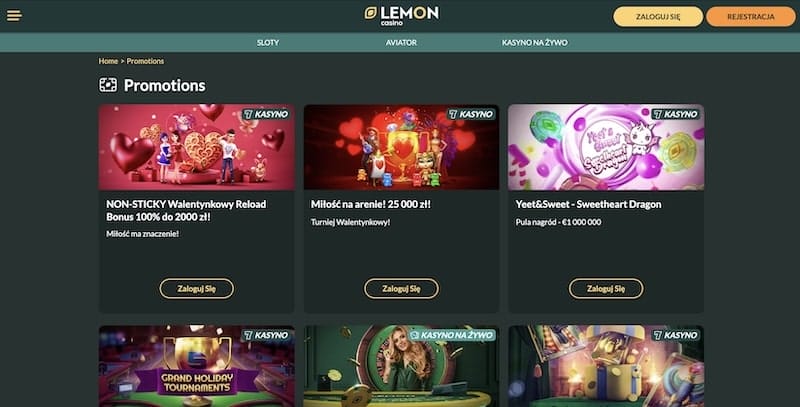Follow the Home breadcrumb link
The image size is (800, 407).
[x=108, y=61]
